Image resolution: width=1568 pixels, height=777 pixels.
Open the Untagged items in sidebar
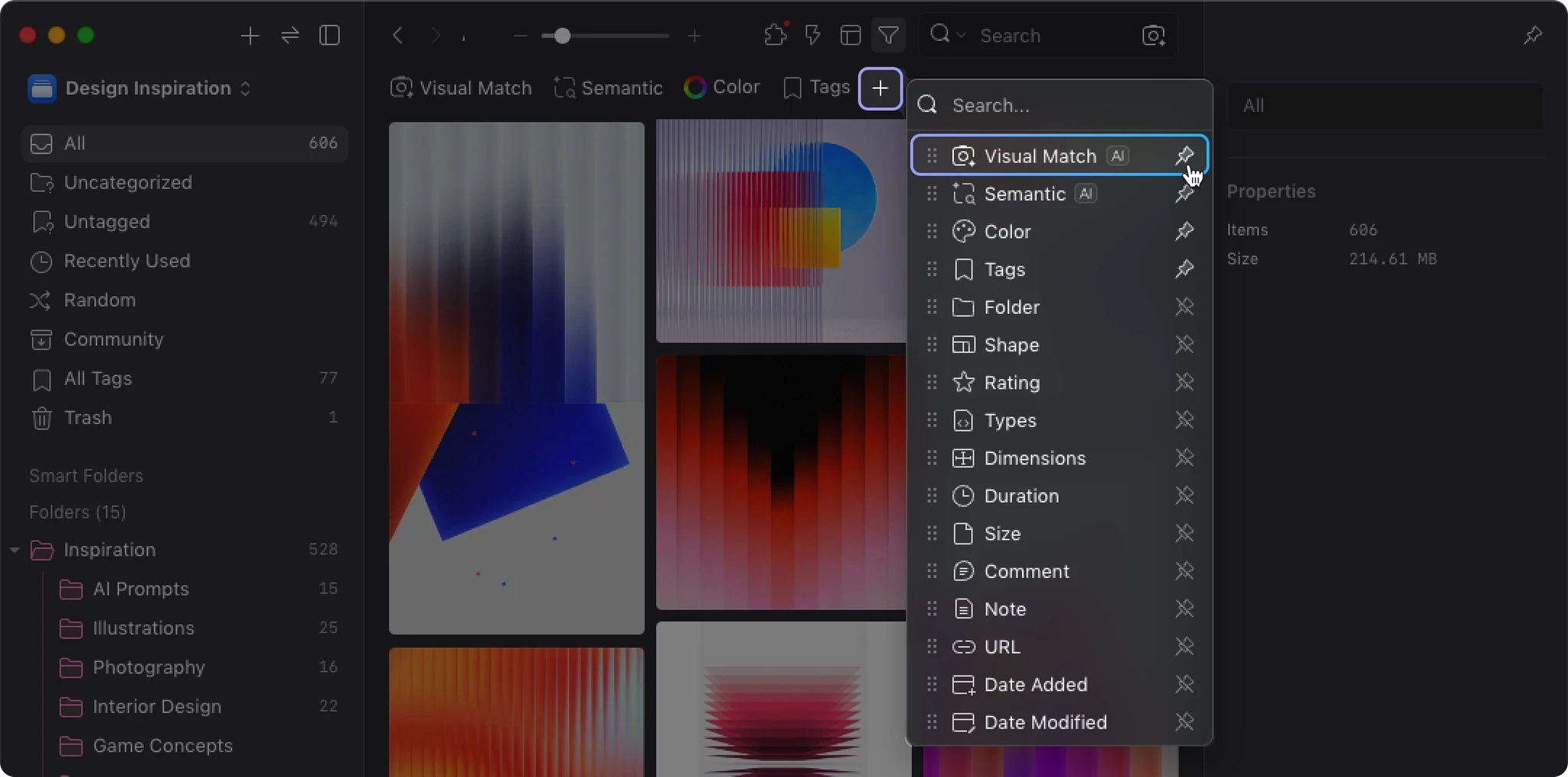107,221
